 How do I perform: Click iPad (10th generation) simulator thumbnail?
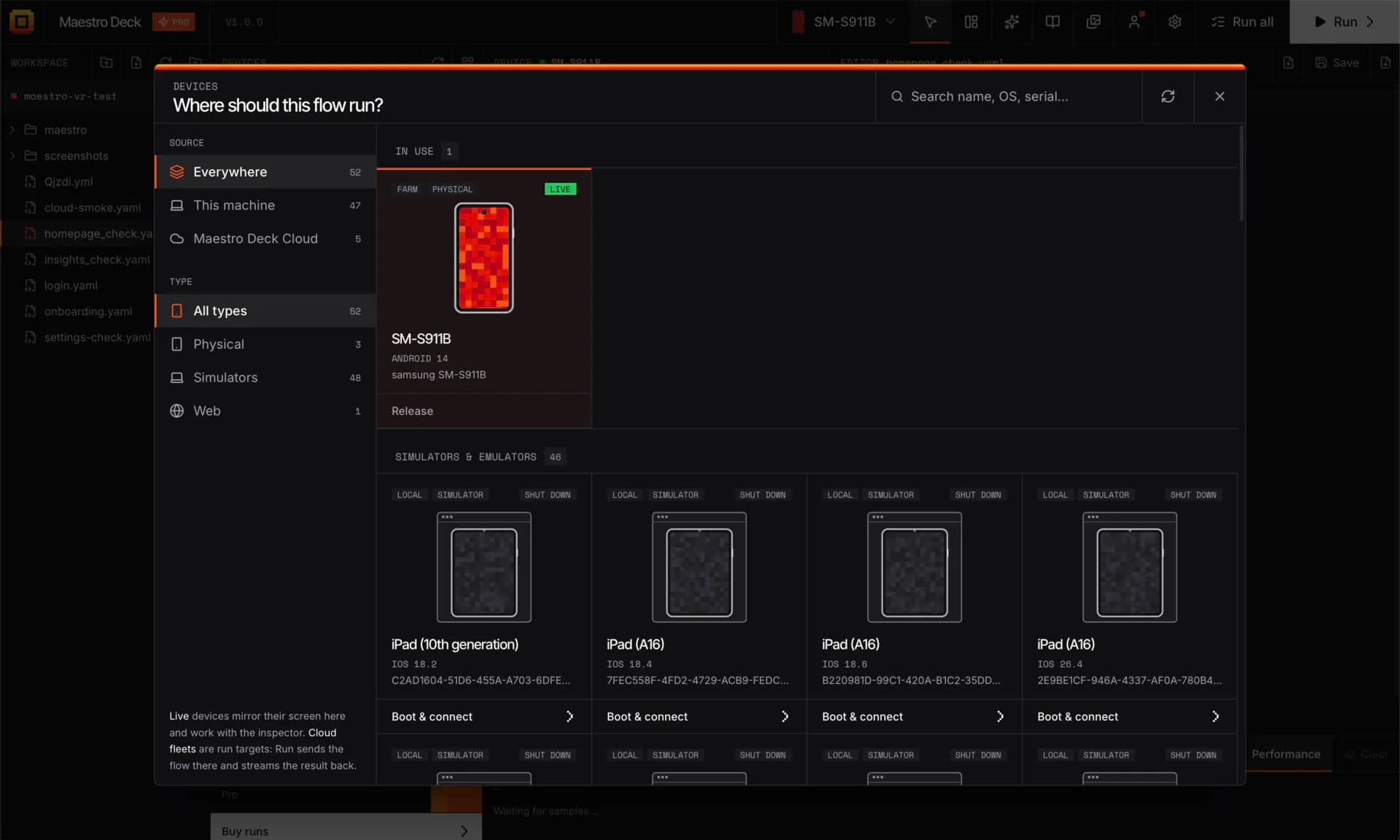click(x=484, y=567)
